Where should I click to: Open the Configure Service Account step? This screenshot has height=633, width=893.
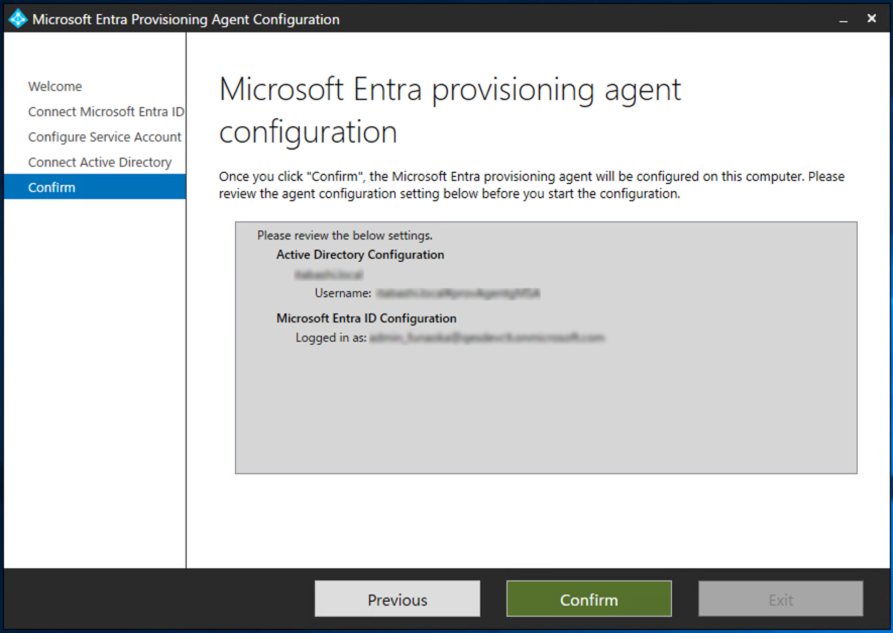pyautogui.click(x=105, y=137)
